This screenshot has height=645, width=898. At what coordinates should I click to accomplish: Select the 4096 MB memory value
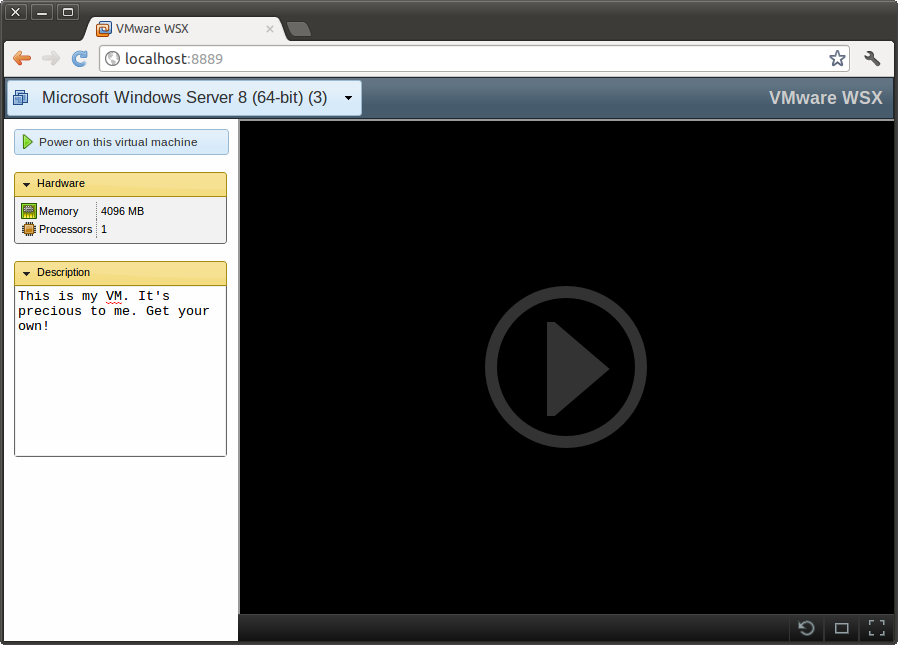tap(123, 211)
